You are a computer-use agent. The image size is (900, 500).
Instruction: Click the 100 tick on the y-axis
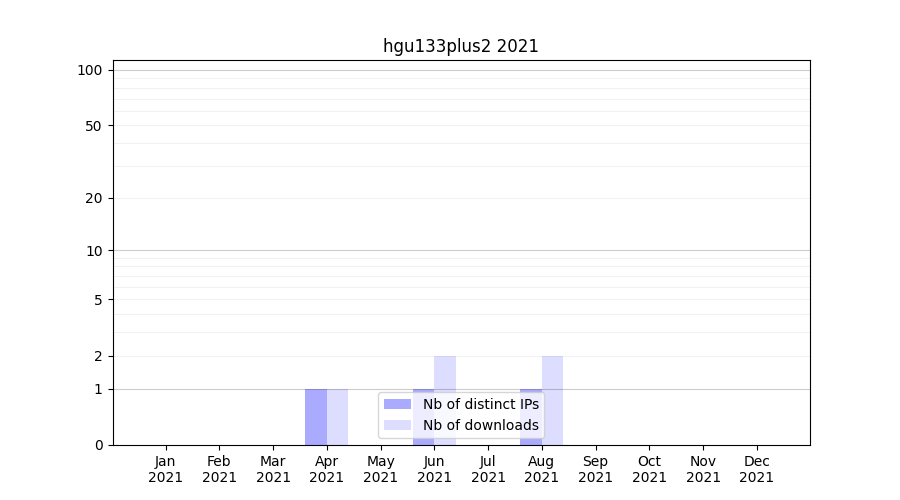click(x=90, y=70)
